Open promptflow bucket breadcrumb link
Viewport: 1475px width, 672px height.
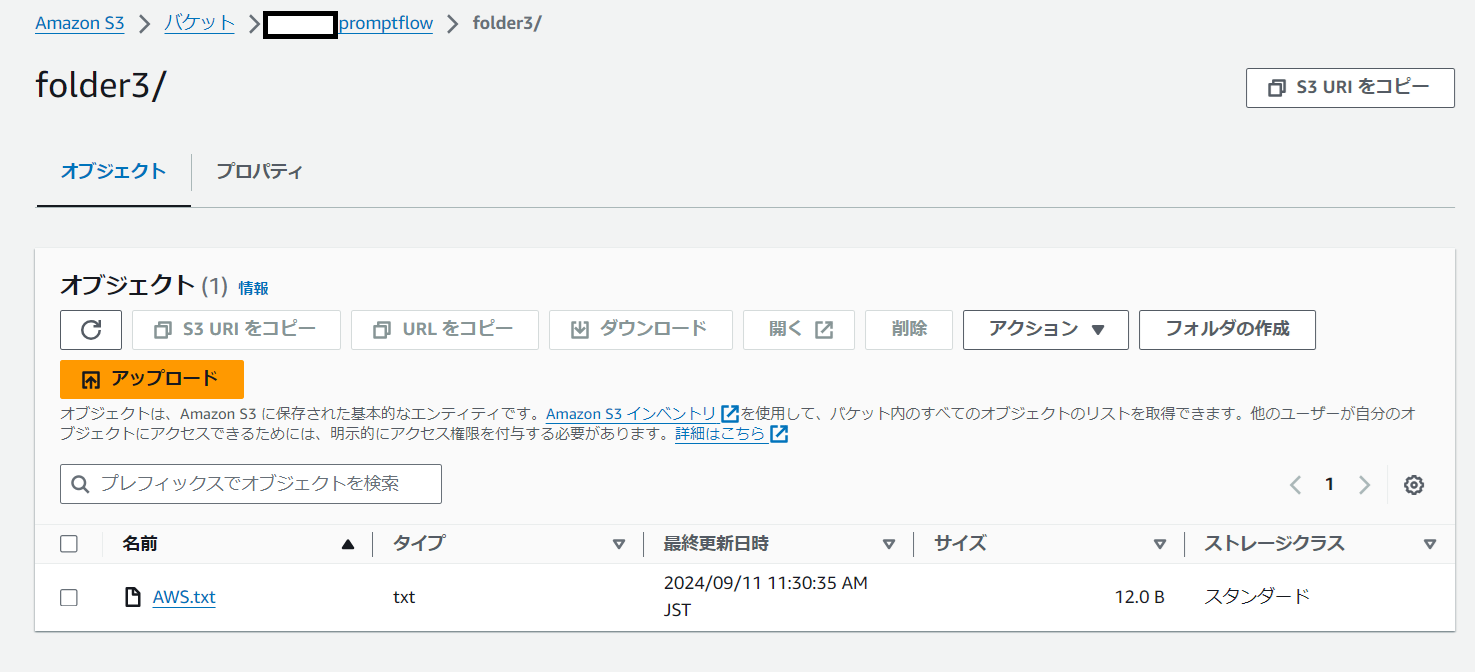(386, 23)
